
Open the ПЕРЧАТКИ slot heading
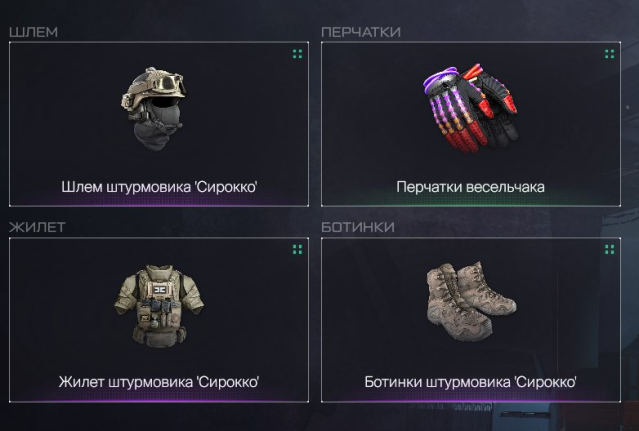click(x=361, y=32)
